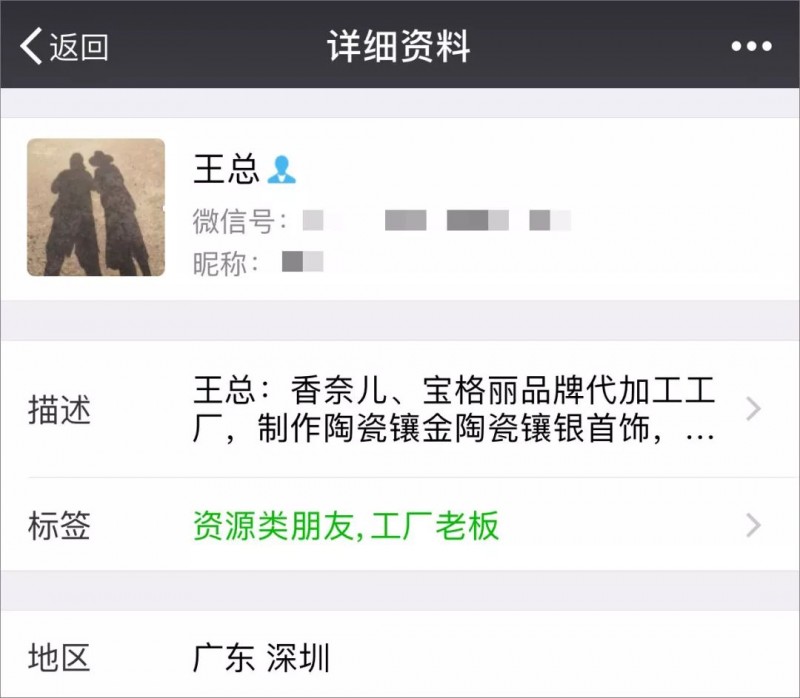Tap the blurred WeChat ID value
Image resolution: width=800 pixels, height=698 pixels.
click(437, 220)
